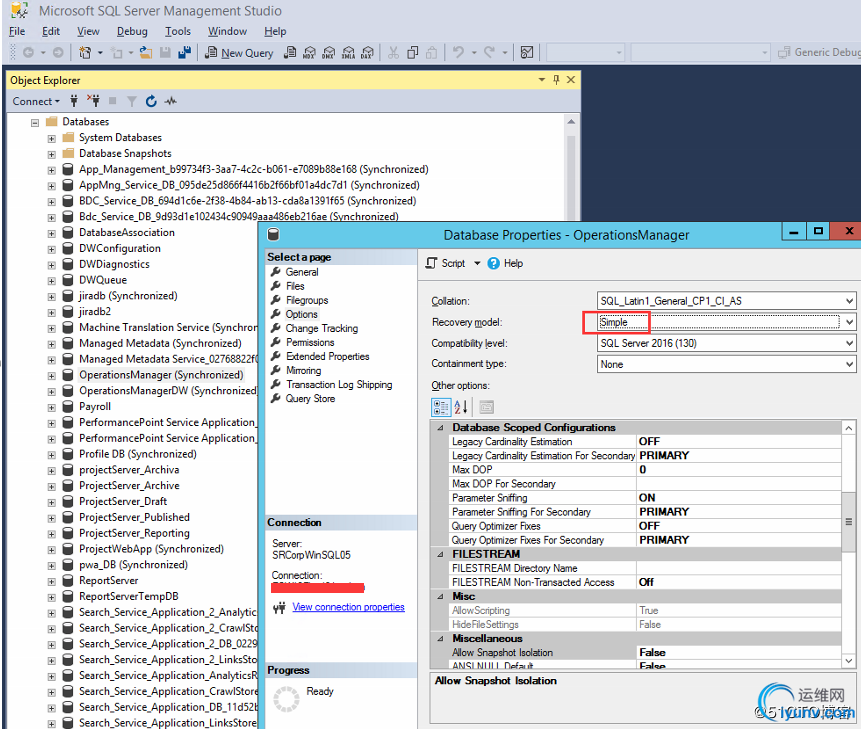The height and width of the screenshot is (729, 861).
Task: Open the Debug menu
Action: click(x=132, y=31)
